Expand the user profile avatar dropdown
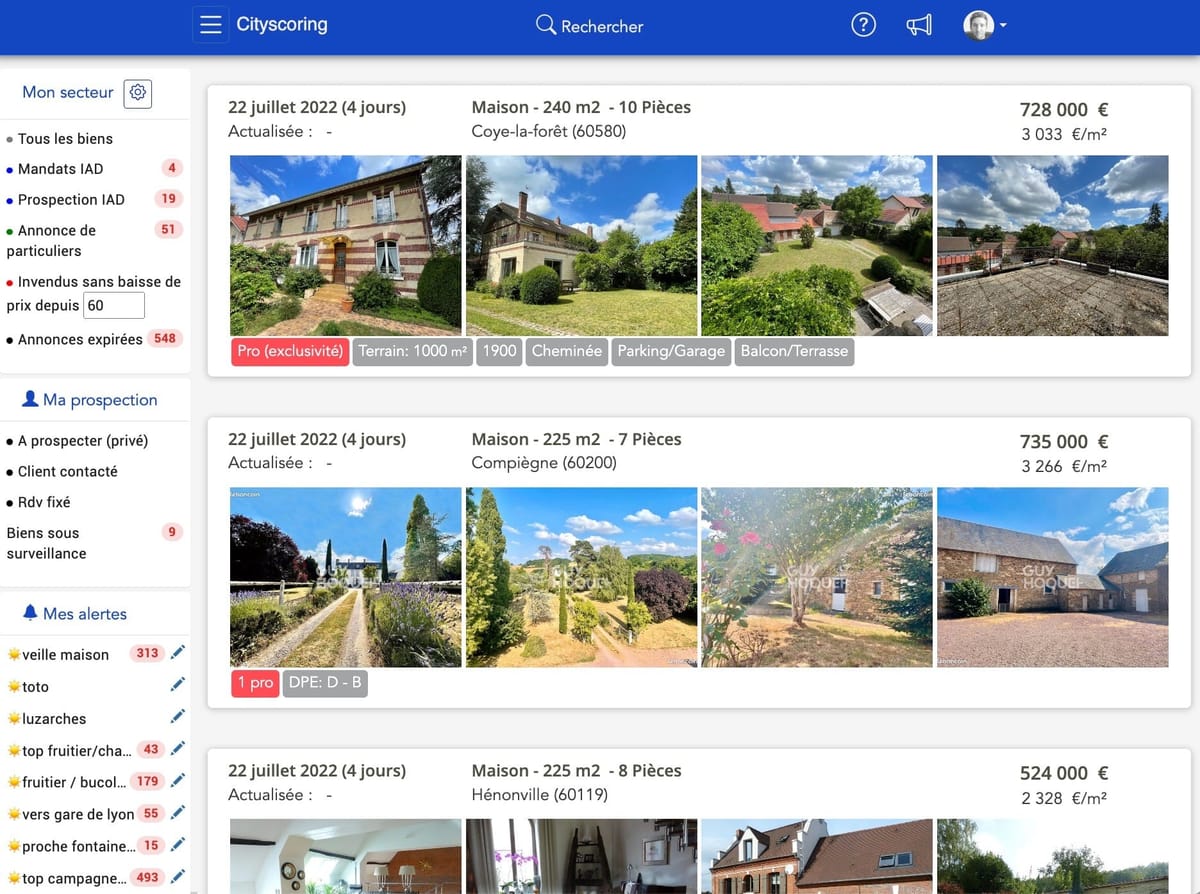This screenshot has height=894, width=1200. pos(984,26)
